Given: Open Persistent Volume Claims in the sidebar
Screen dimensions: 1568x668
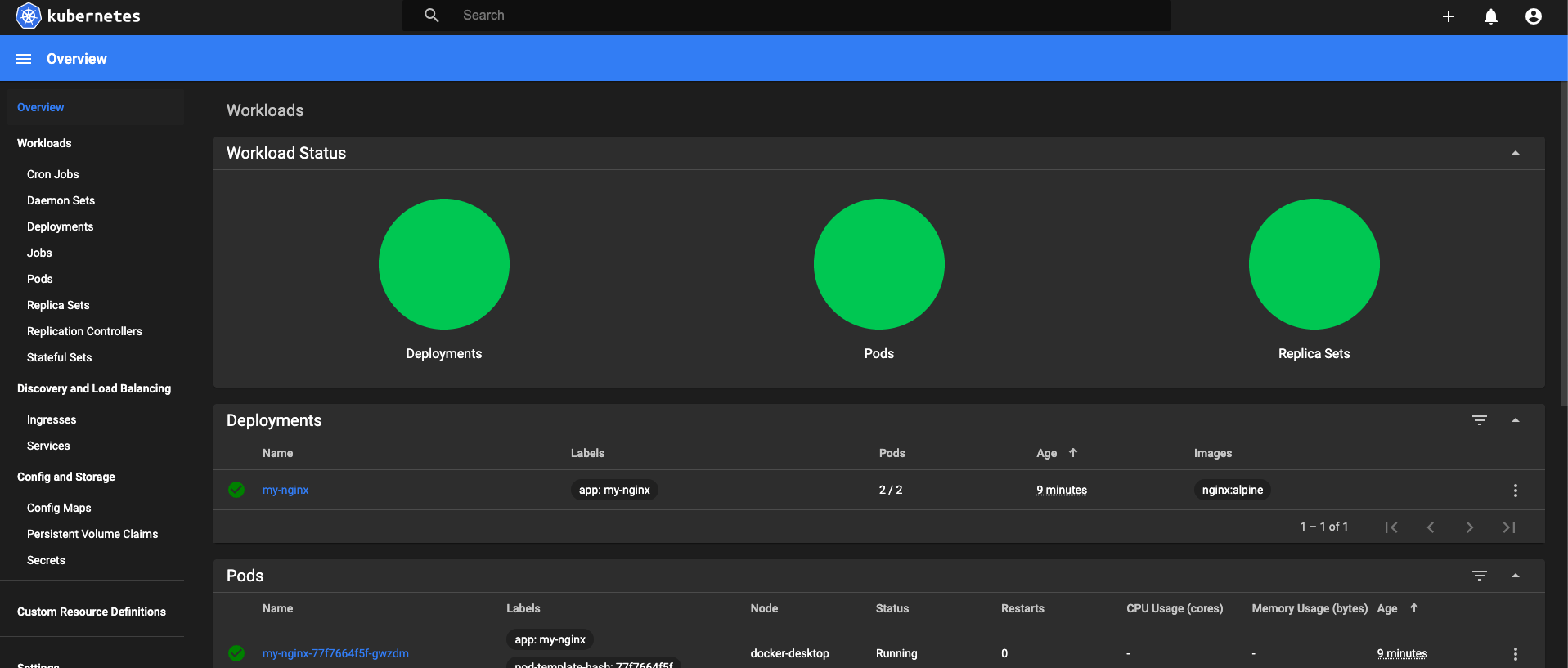Looking at the screenshot, I should [92, 534].
